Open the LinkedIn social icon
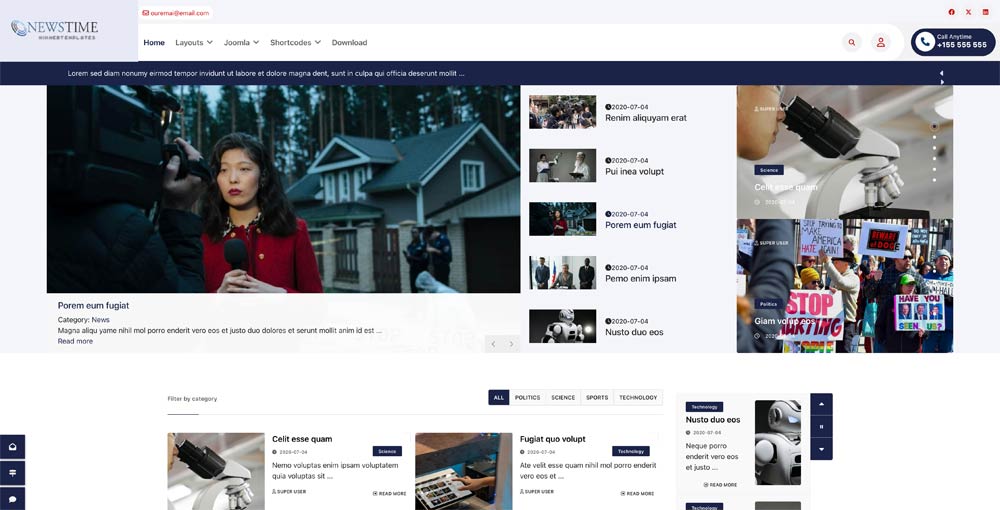Screen dimensions: 1000x510 coord(985,12)
